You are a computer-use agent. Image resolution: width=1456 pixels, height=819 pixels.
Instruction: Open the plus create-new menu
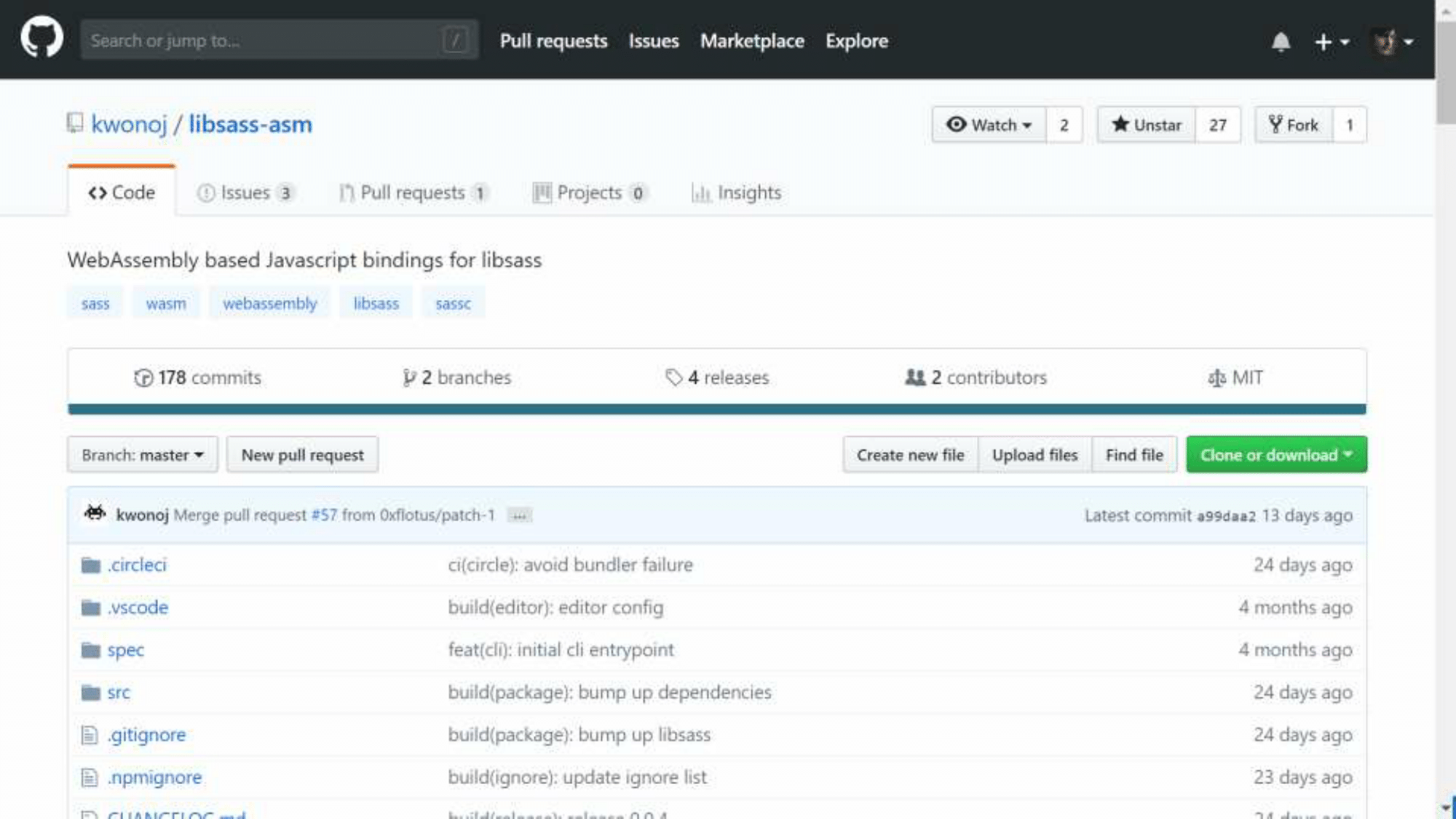[x=1332, y=41]
